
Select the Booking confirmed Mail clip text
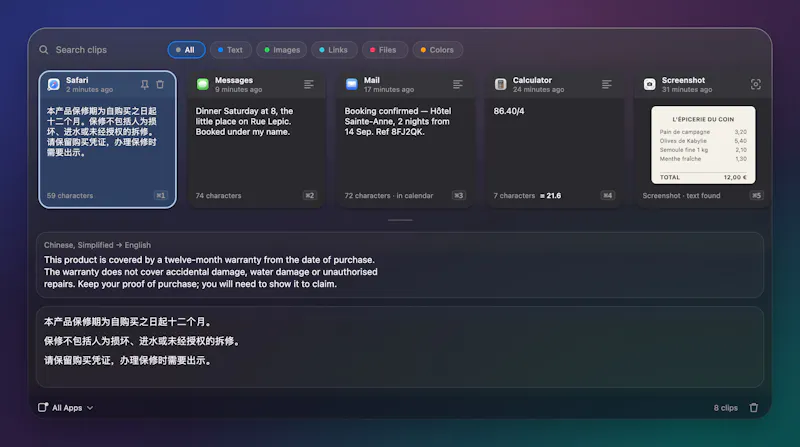click(x=397, y=121)
